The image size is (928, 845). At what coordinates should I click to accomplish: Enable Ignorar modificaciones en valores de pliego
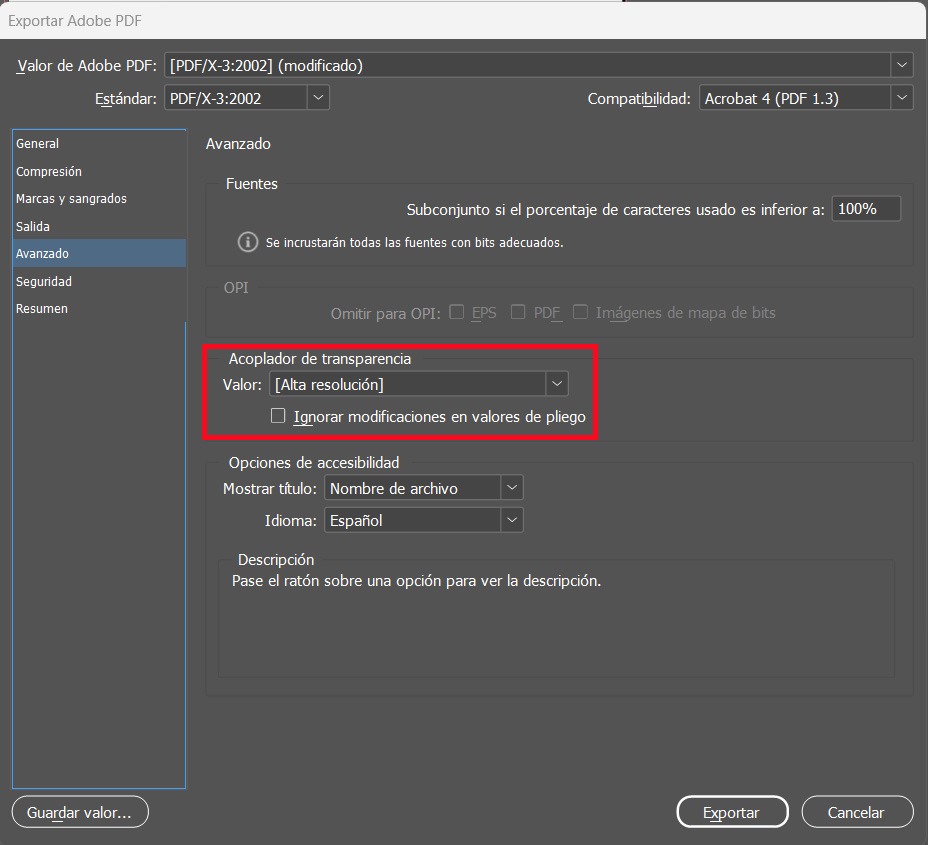coord(279,416)
